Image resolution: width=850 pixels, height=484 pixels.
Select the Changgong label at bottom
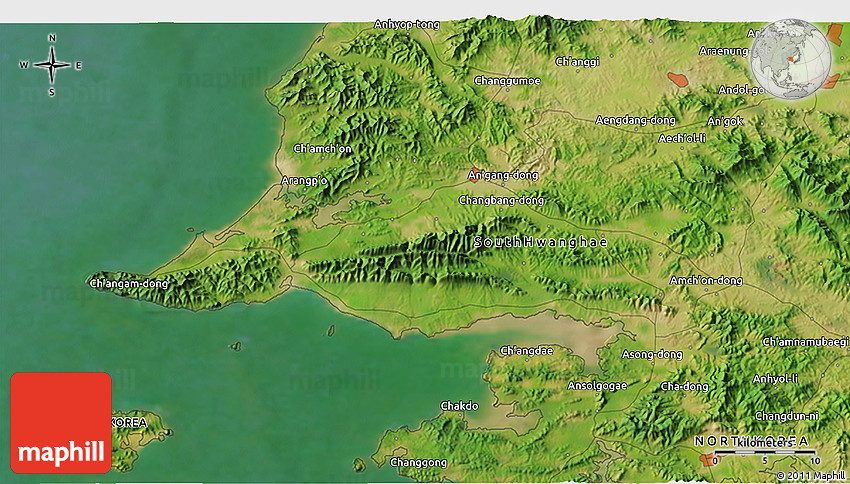coord(419,462)
